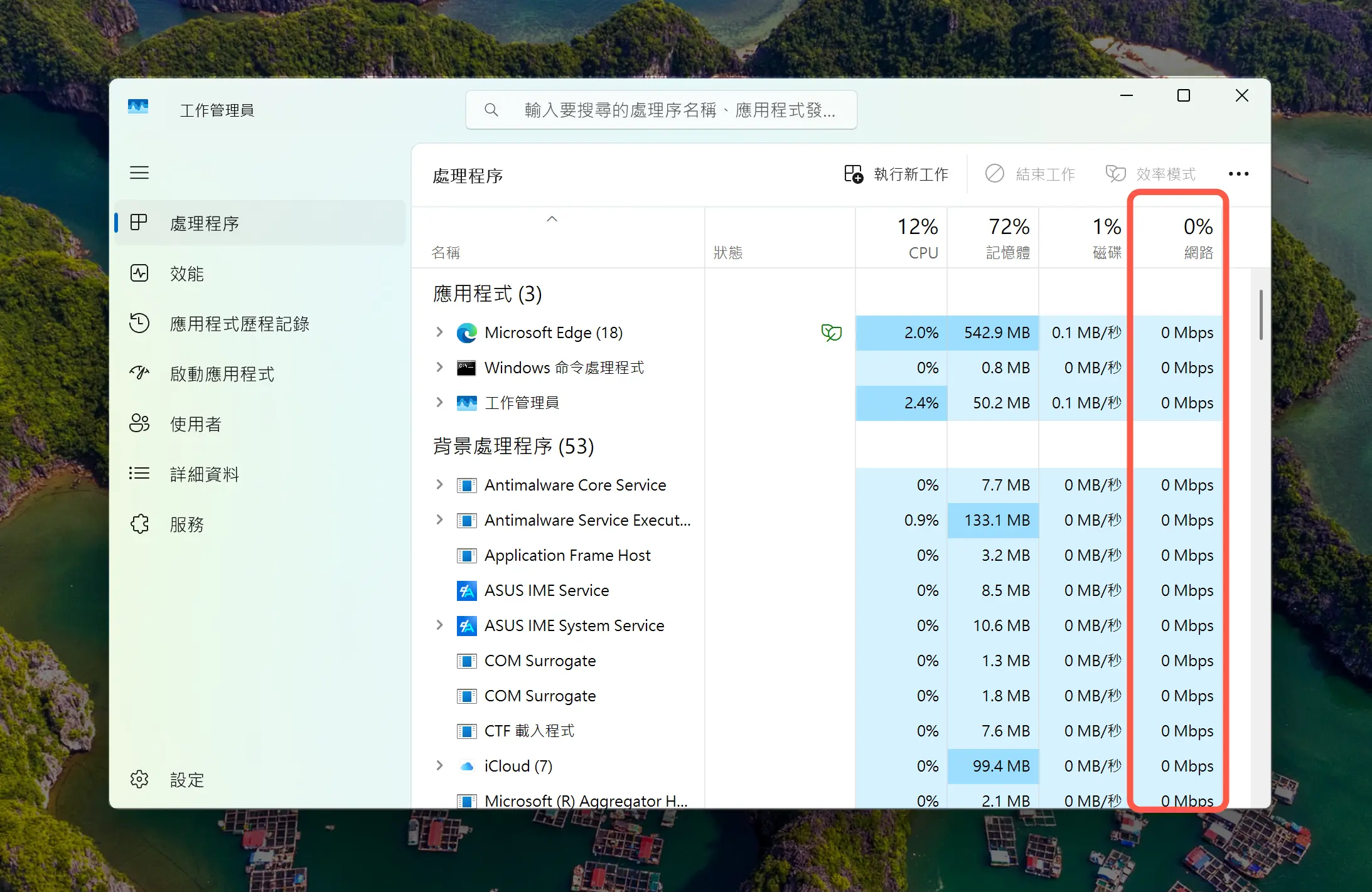Maximize the Task Manager window
This screenshot has width=1372, height=892.
click(1183, 95)
